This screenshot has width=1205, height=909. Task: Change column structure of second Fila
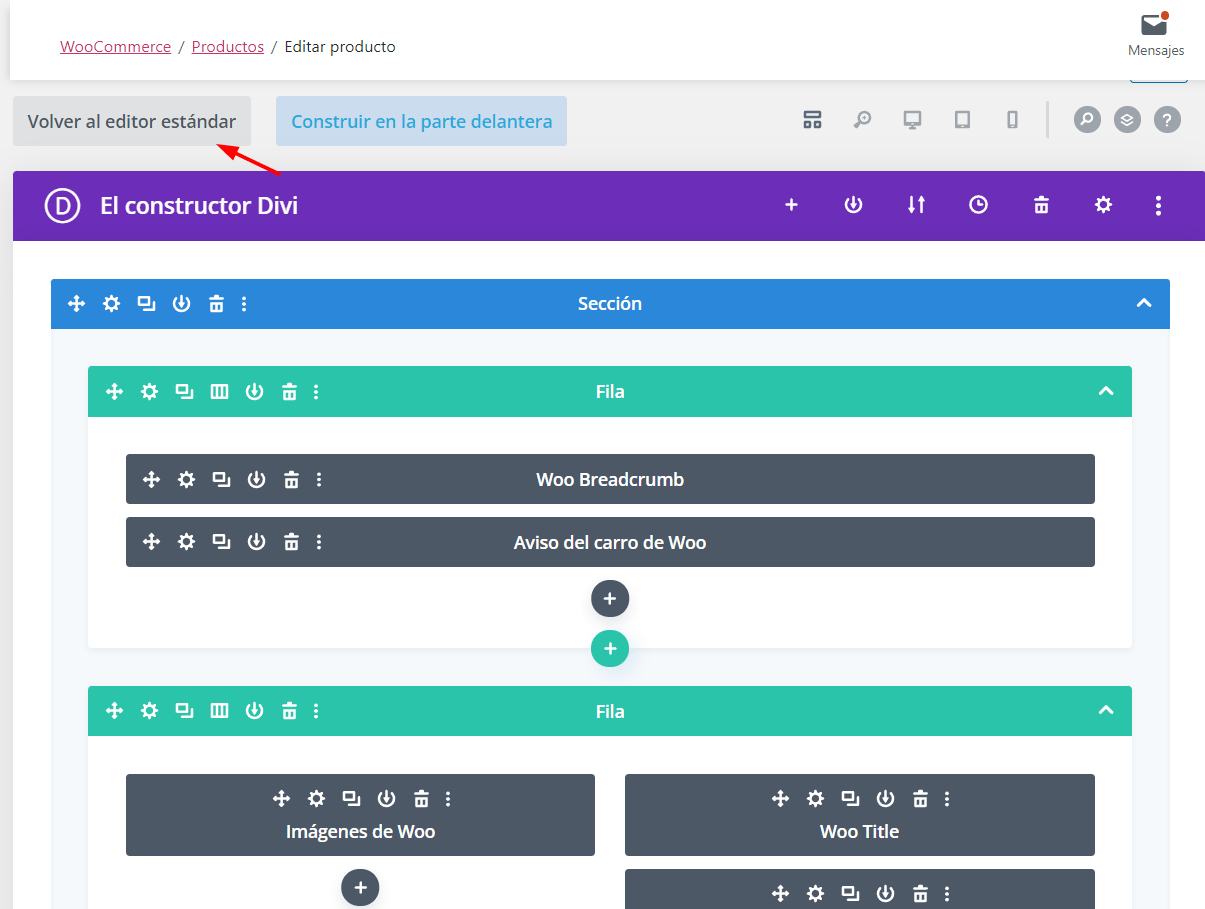click(219, 711)
